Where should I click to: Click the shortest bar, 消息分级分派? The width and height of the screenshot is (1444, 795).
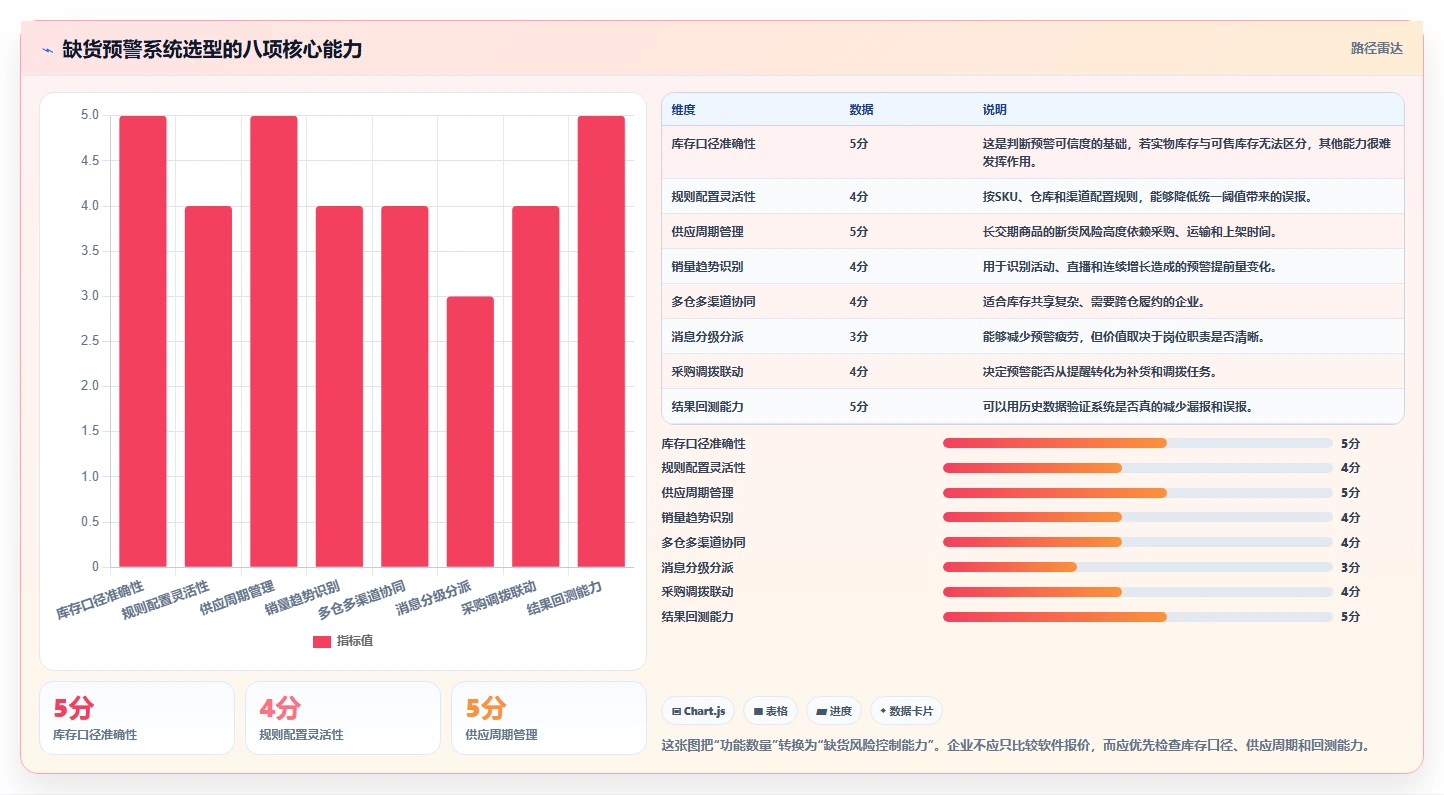click(470, 432)
